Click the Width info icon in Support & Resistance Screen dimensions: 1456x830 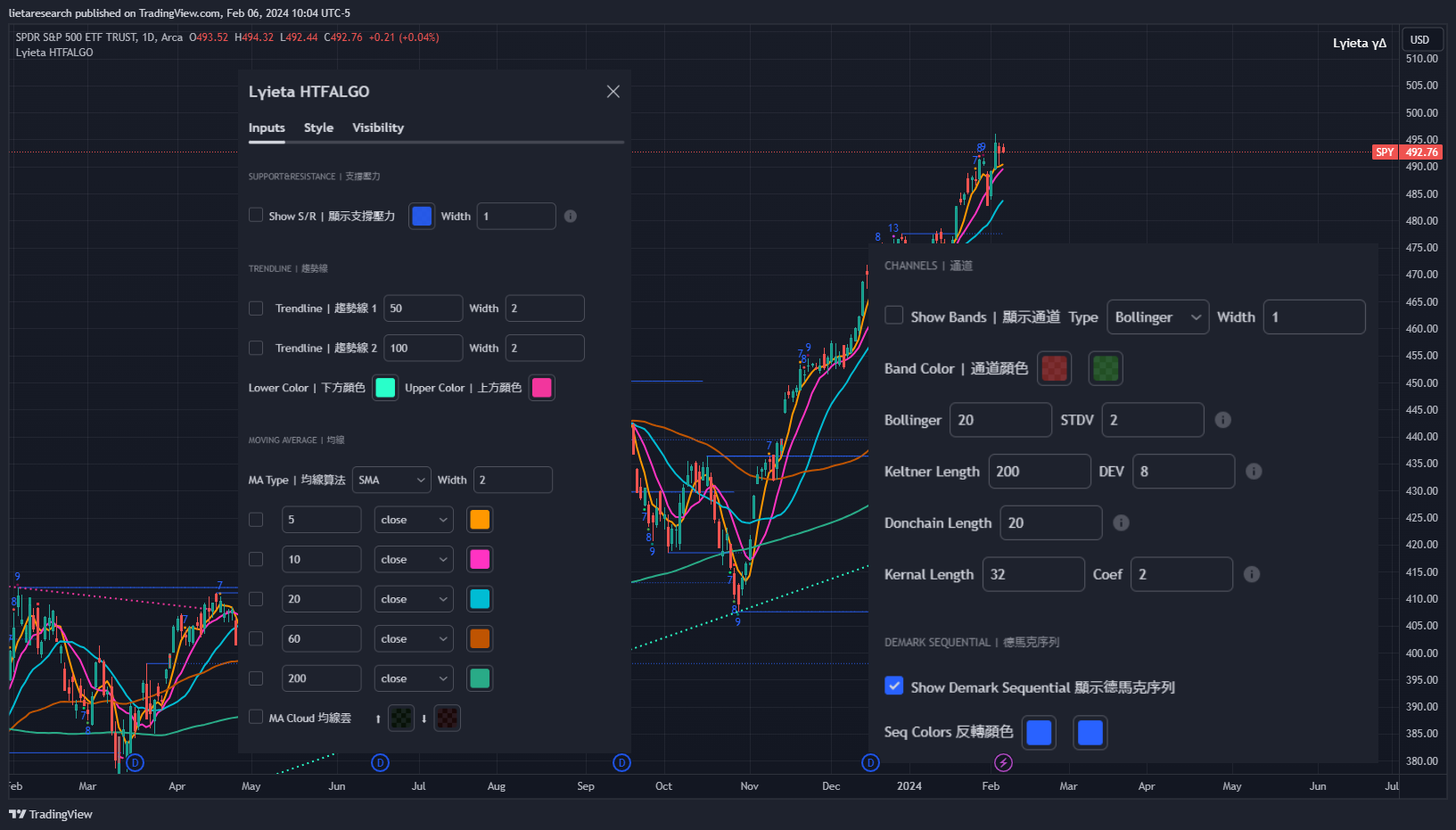coord(571,216)
